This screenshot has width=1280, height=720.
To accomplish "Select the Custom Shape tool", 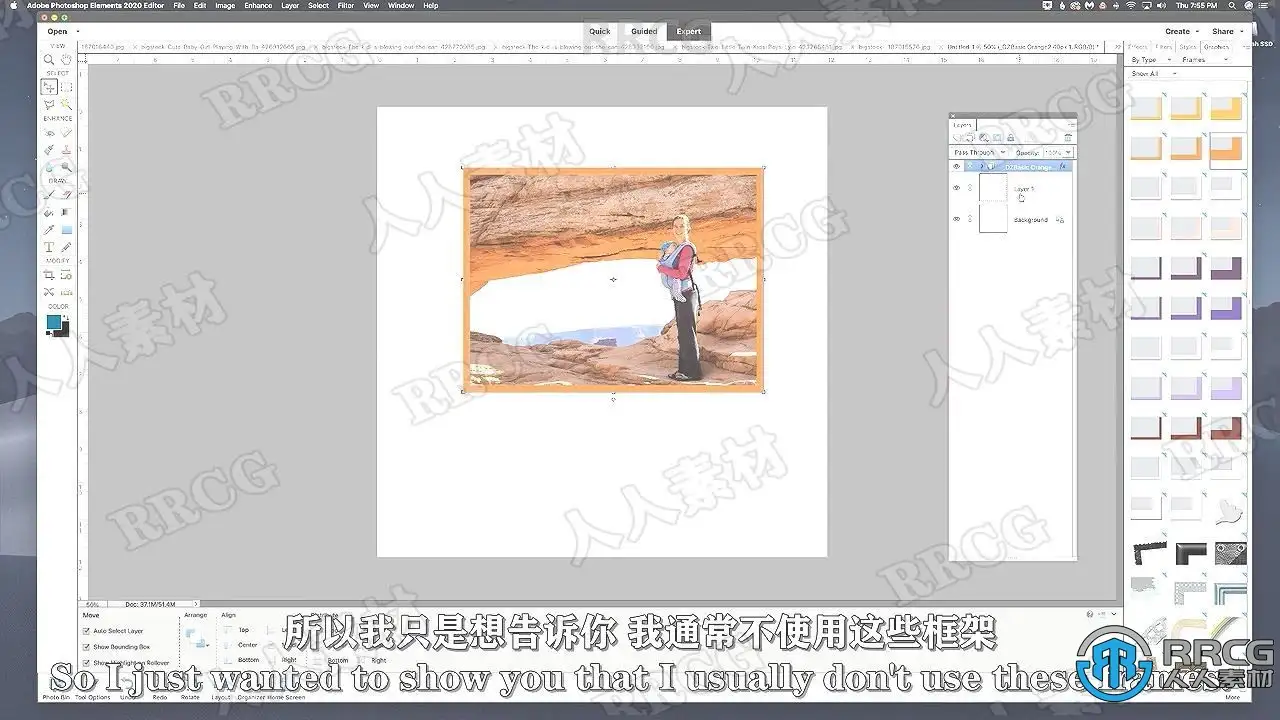I will click(x=66, y=229).
